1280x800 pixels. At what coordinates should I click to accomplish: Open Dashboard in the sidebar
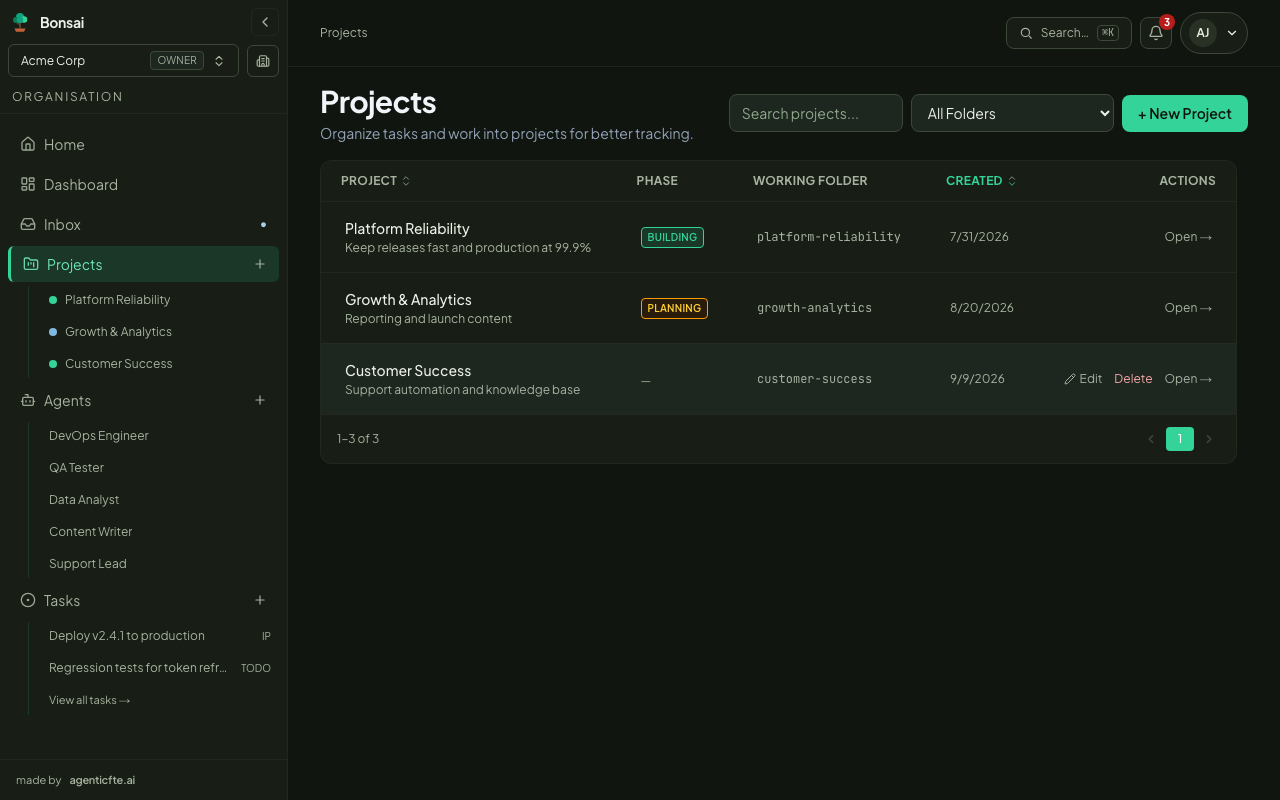point(143,184)
